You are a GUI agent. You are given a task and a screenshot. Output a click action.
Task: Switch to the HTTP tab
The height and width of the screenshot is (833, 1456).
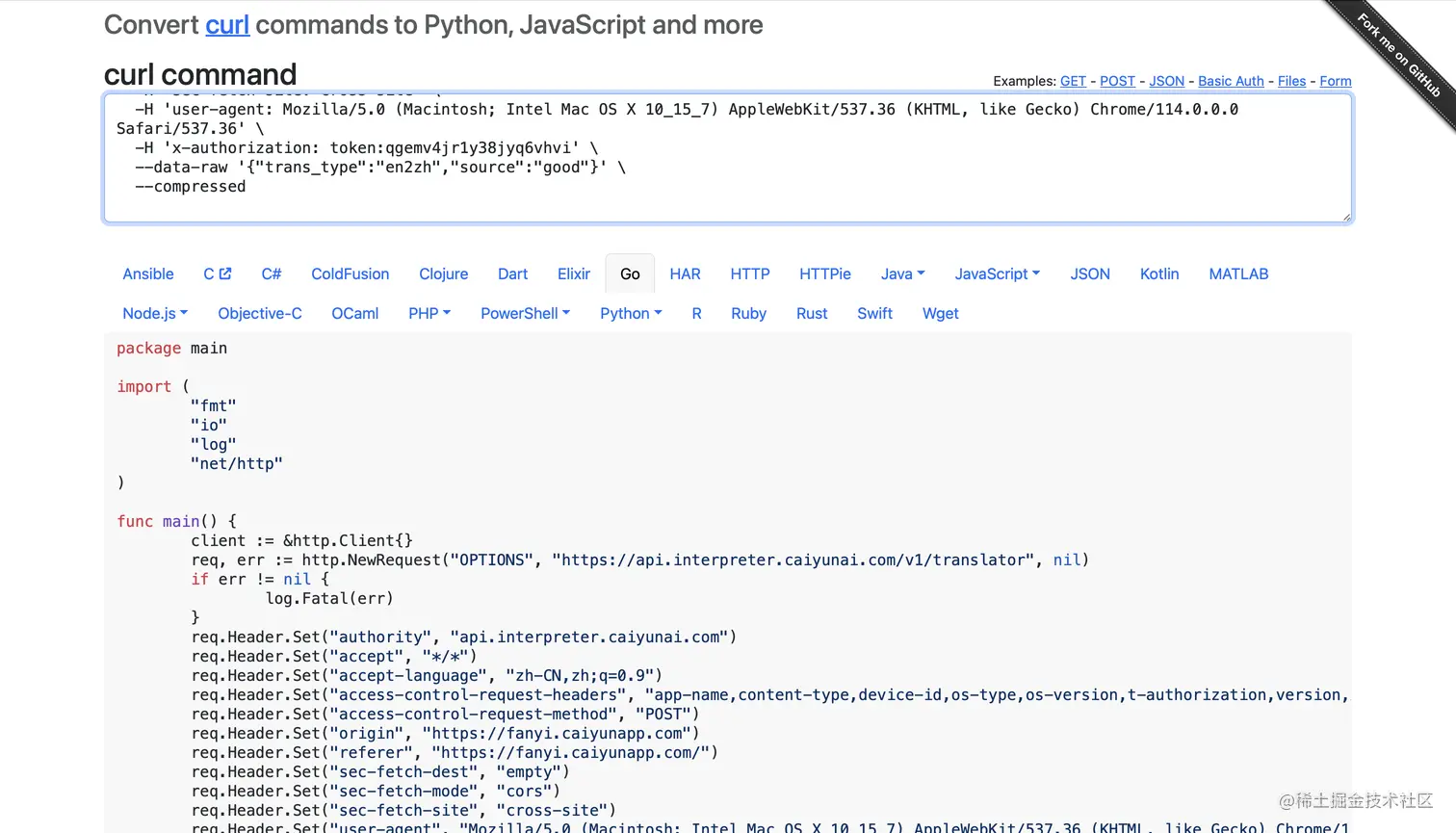click(750, 273)
